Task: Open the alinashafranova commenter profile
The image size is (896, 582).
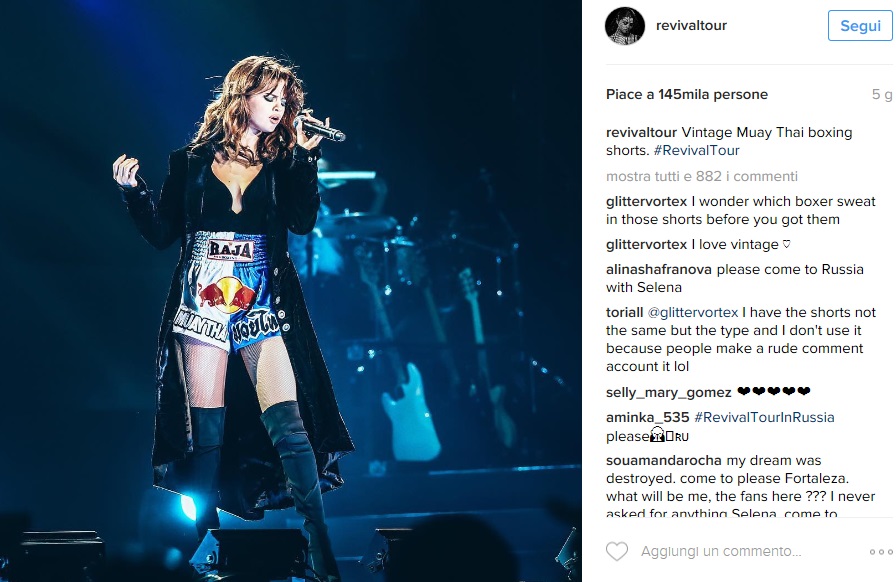Action: 659,269
